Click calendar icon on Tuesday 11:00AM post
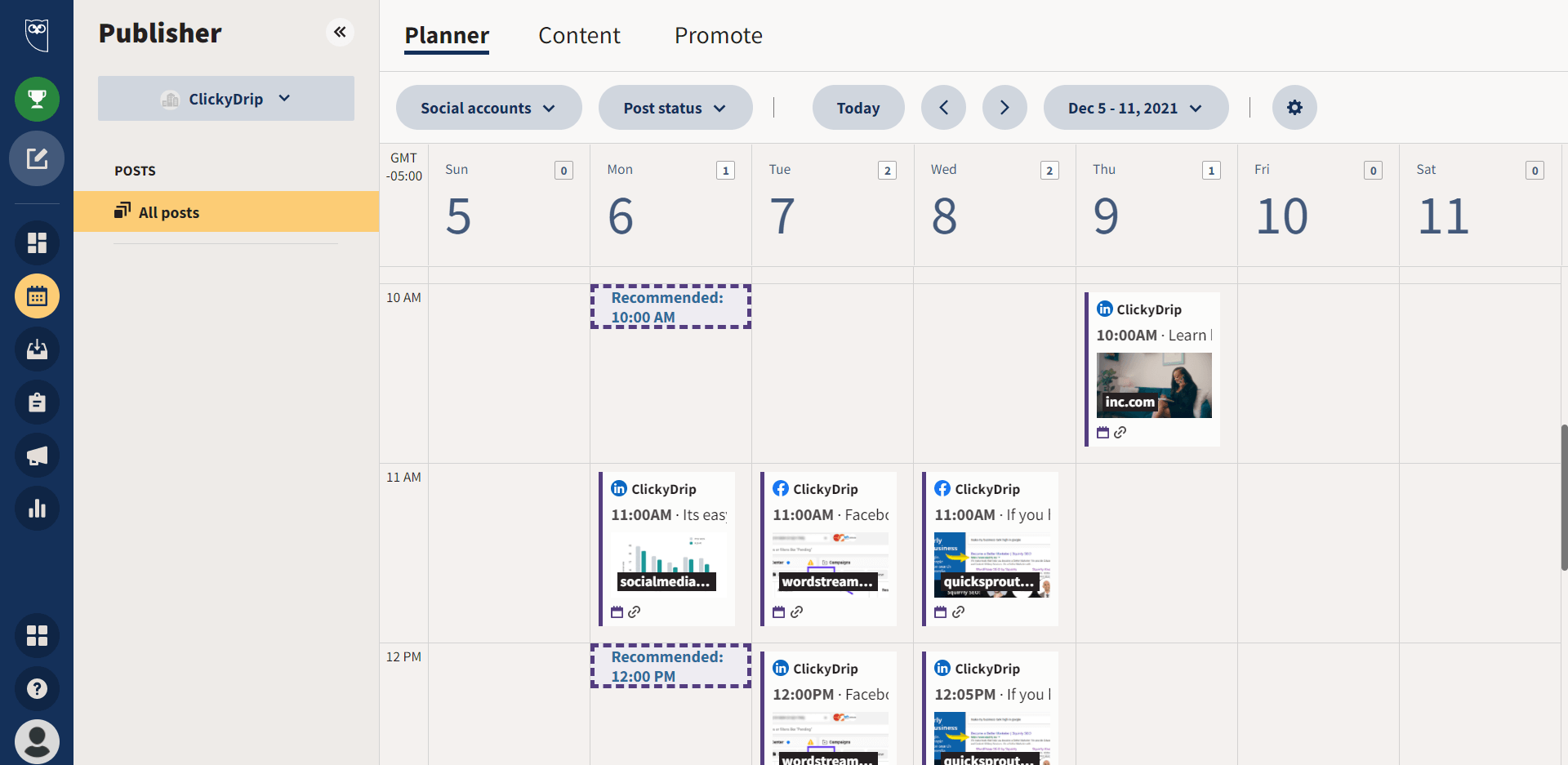1568x765 pixels. (778, 612)
